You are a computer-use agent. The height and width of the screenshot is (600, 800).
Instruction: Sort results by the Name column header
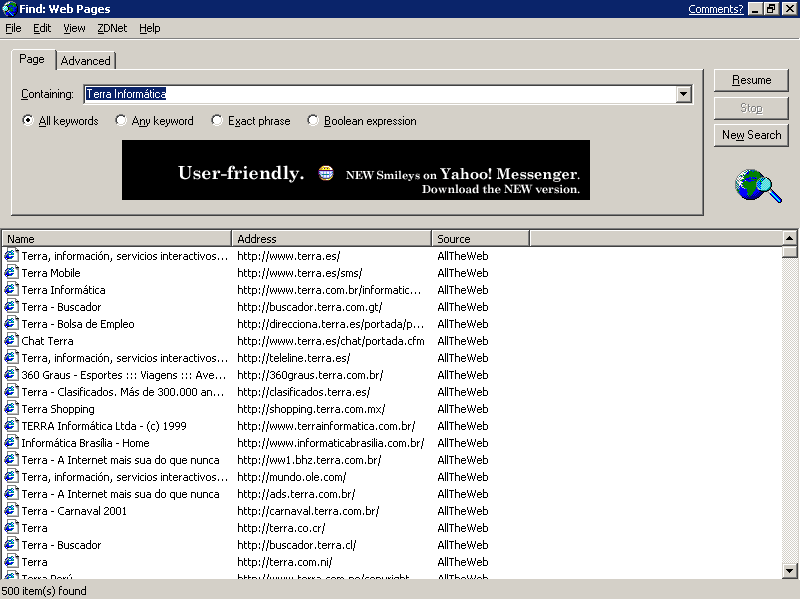point(117,239)
